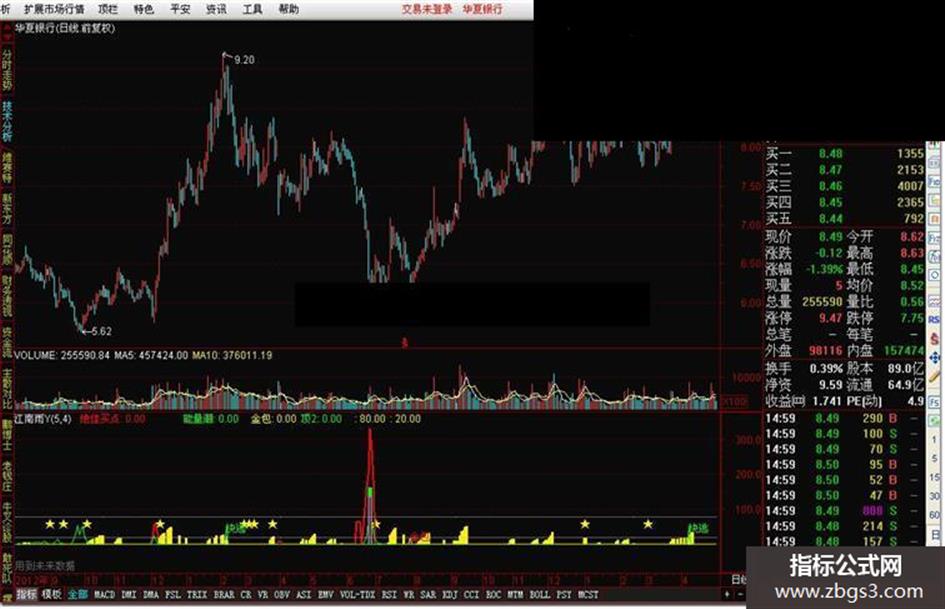Open the 特色 menu
945x609 pixels.
point(143,9)
